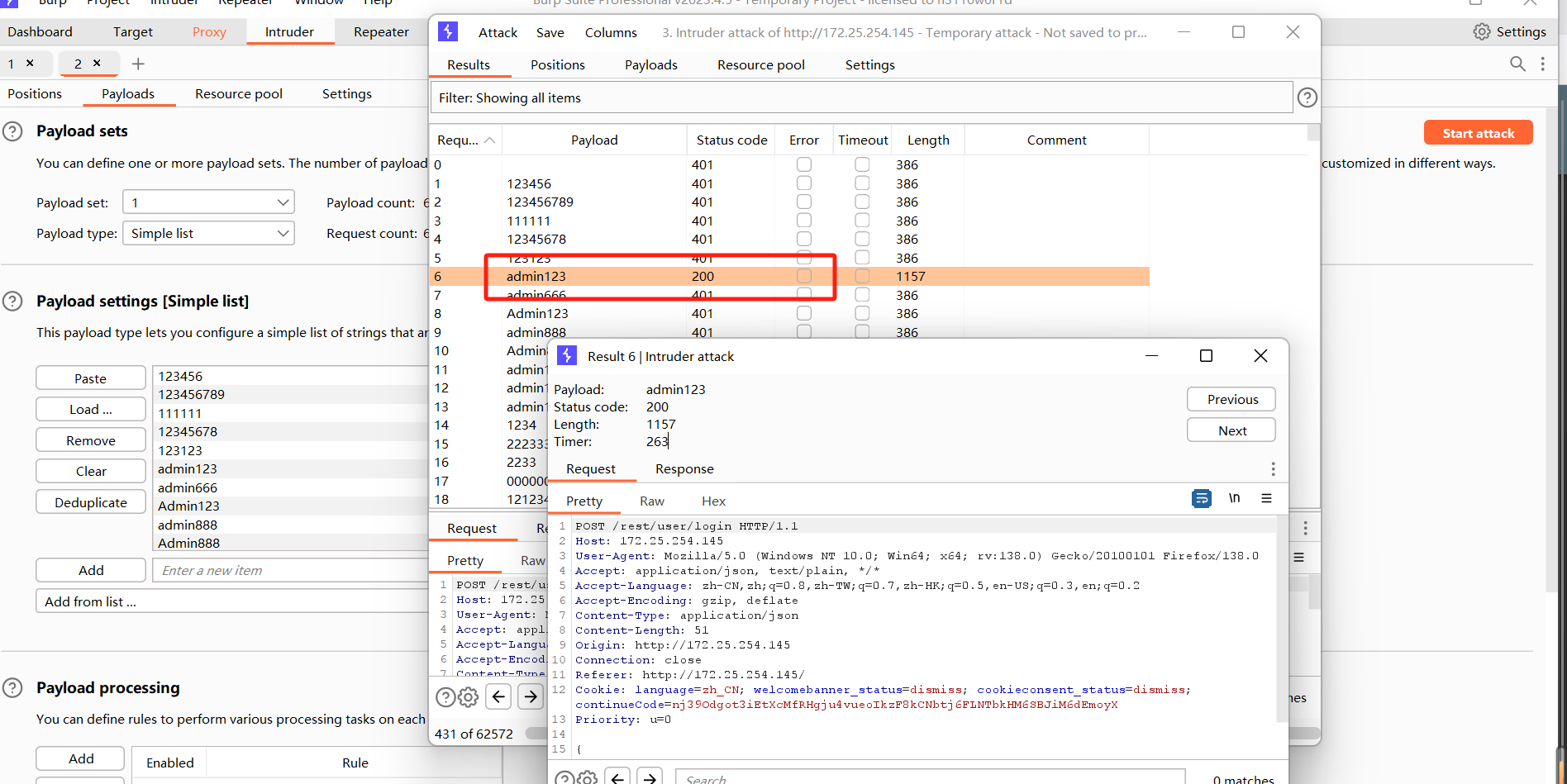Click the help icon in the attack window search bar
This screenshot has width=1567, height=784.
pyautogui.click(x=445, y=697)
